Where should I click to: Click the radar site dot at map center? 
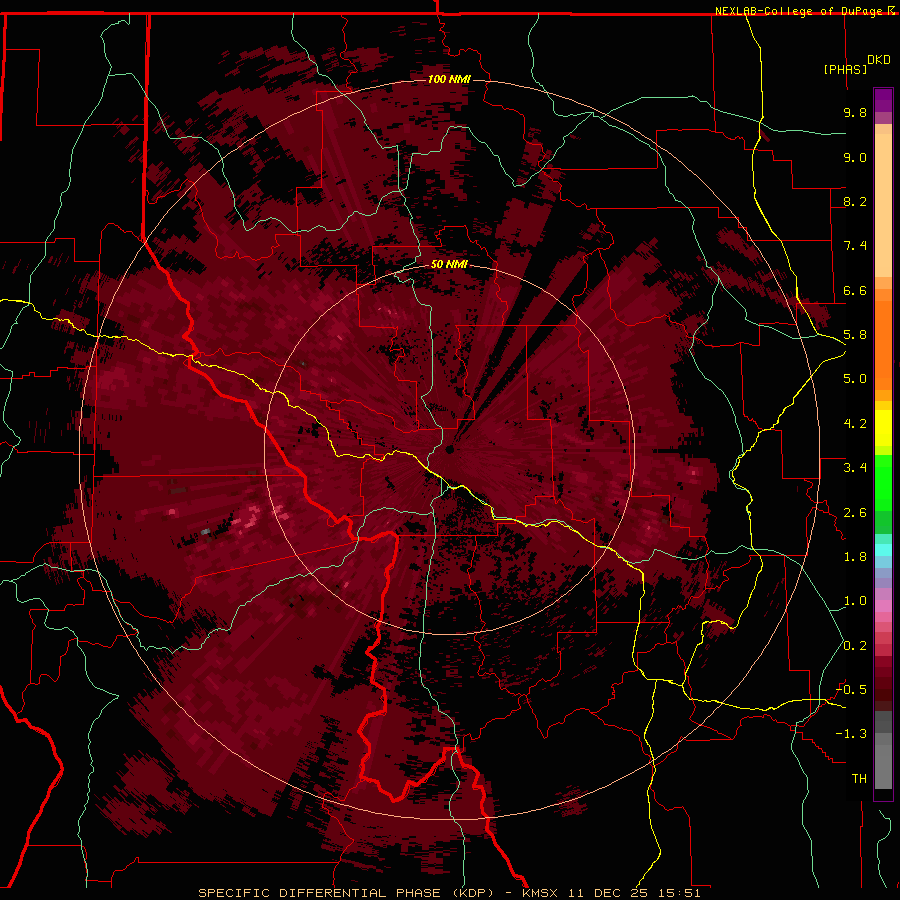(x=449, y=449)
